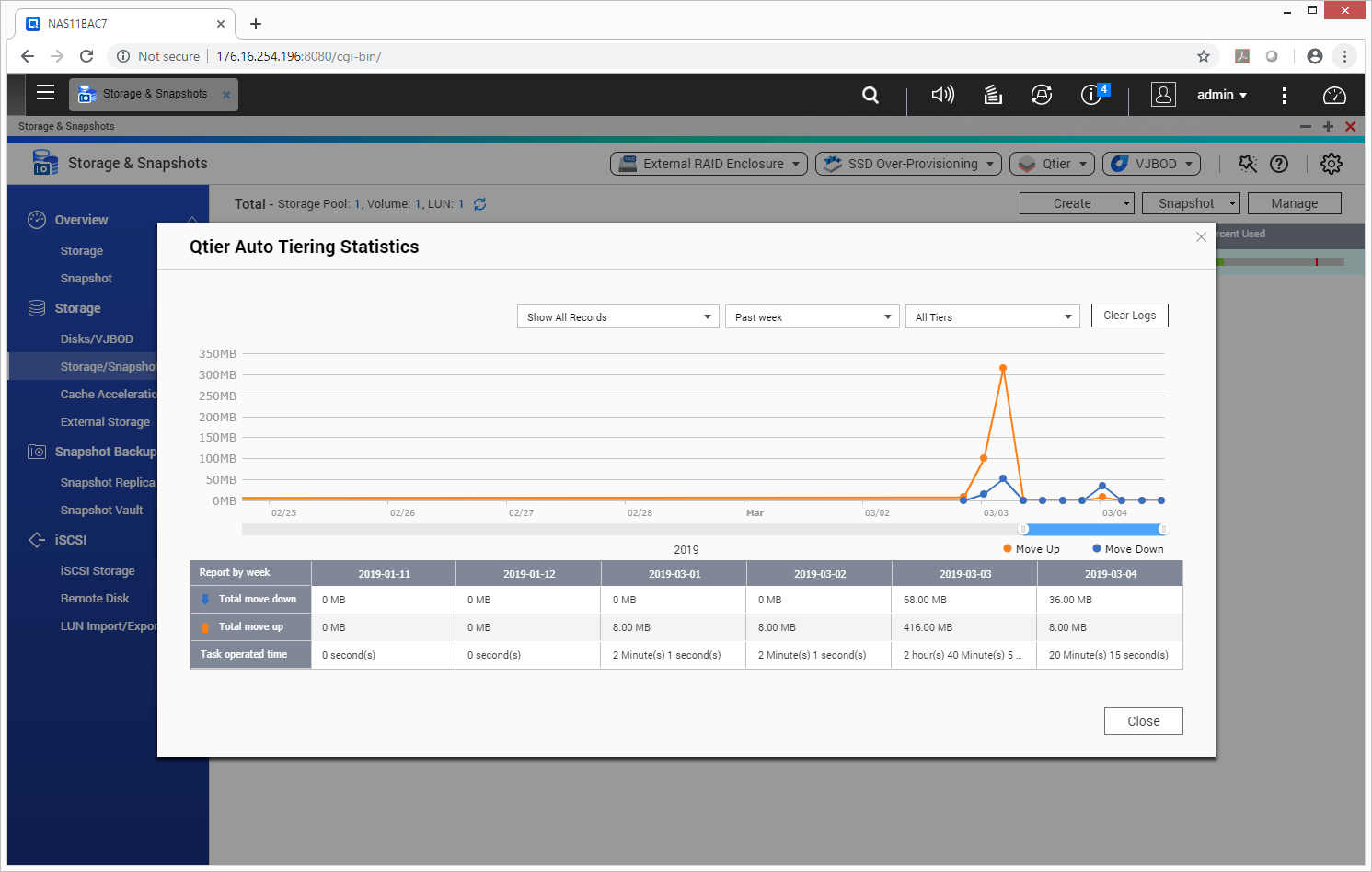This screenshot has height=872, width=1372.
Task: Minimize the Storage & Snapshots app window
Action: tap(1305, 126)
